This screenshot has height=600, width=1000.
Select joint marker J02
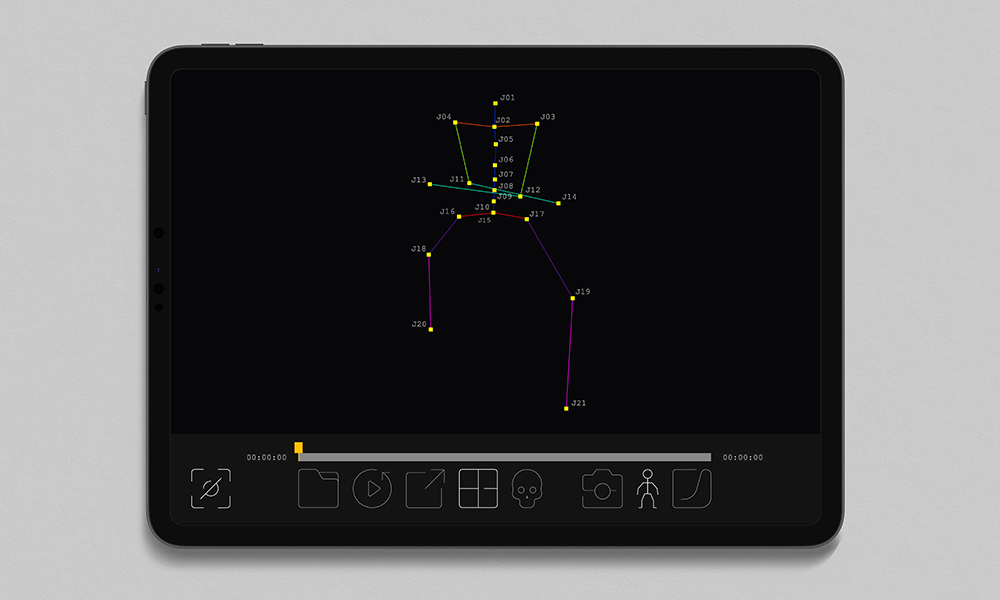[x=494, y=127]
